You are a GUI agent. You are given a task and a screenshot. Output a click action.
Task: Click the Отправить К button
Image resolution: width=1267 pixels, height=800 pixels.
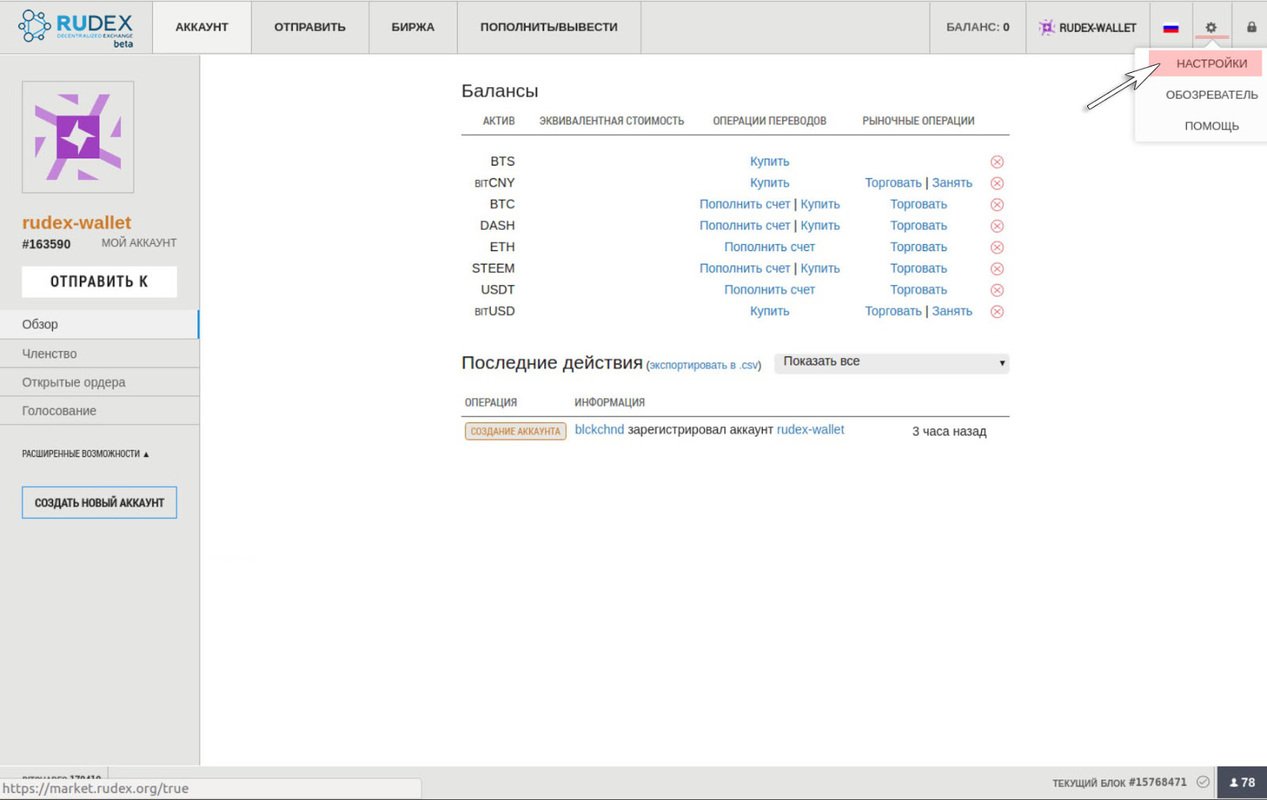[99, 282]
